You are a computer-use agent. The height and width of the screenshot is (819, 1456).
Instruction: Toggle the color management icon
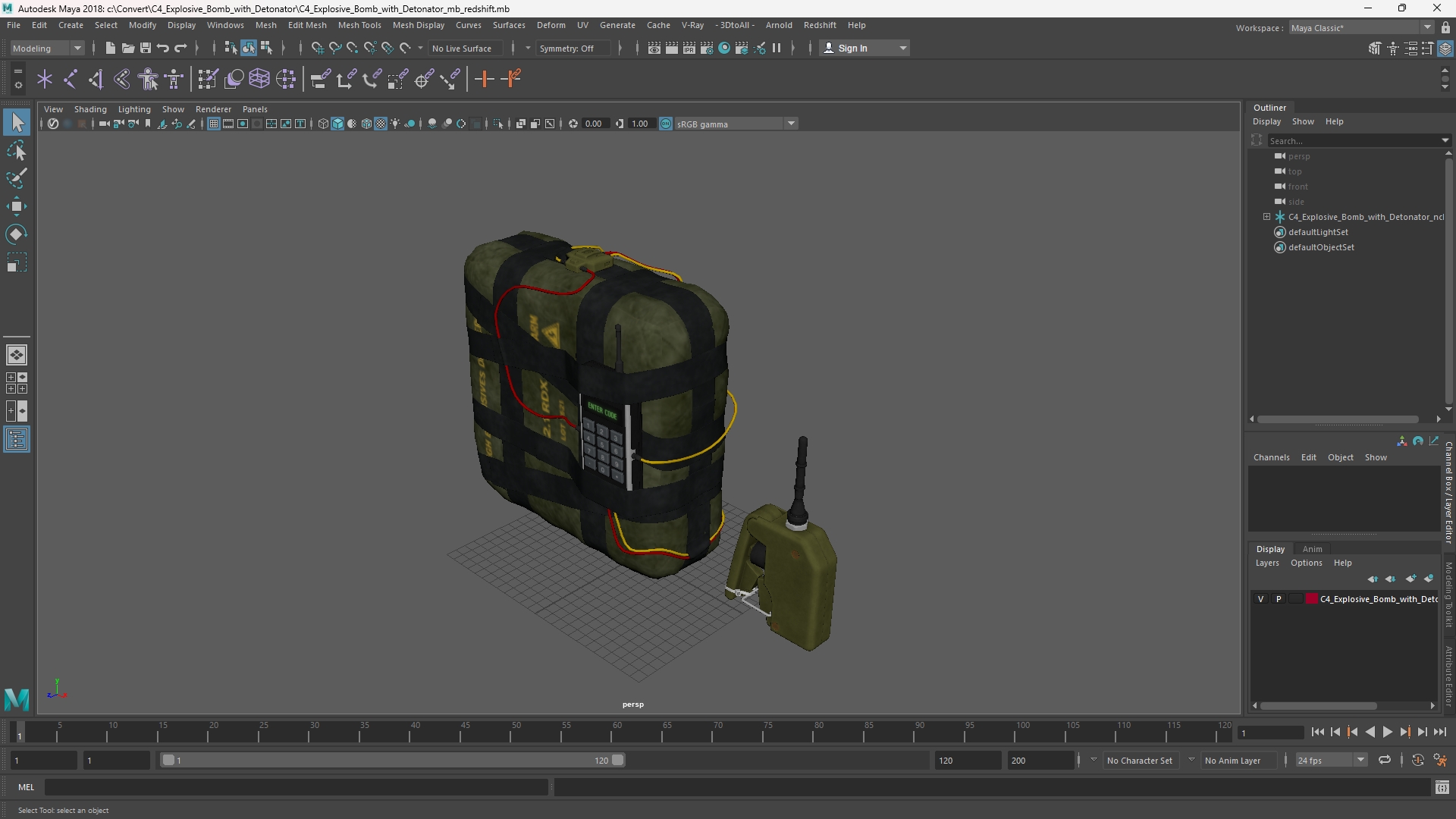tap(666, 124)
